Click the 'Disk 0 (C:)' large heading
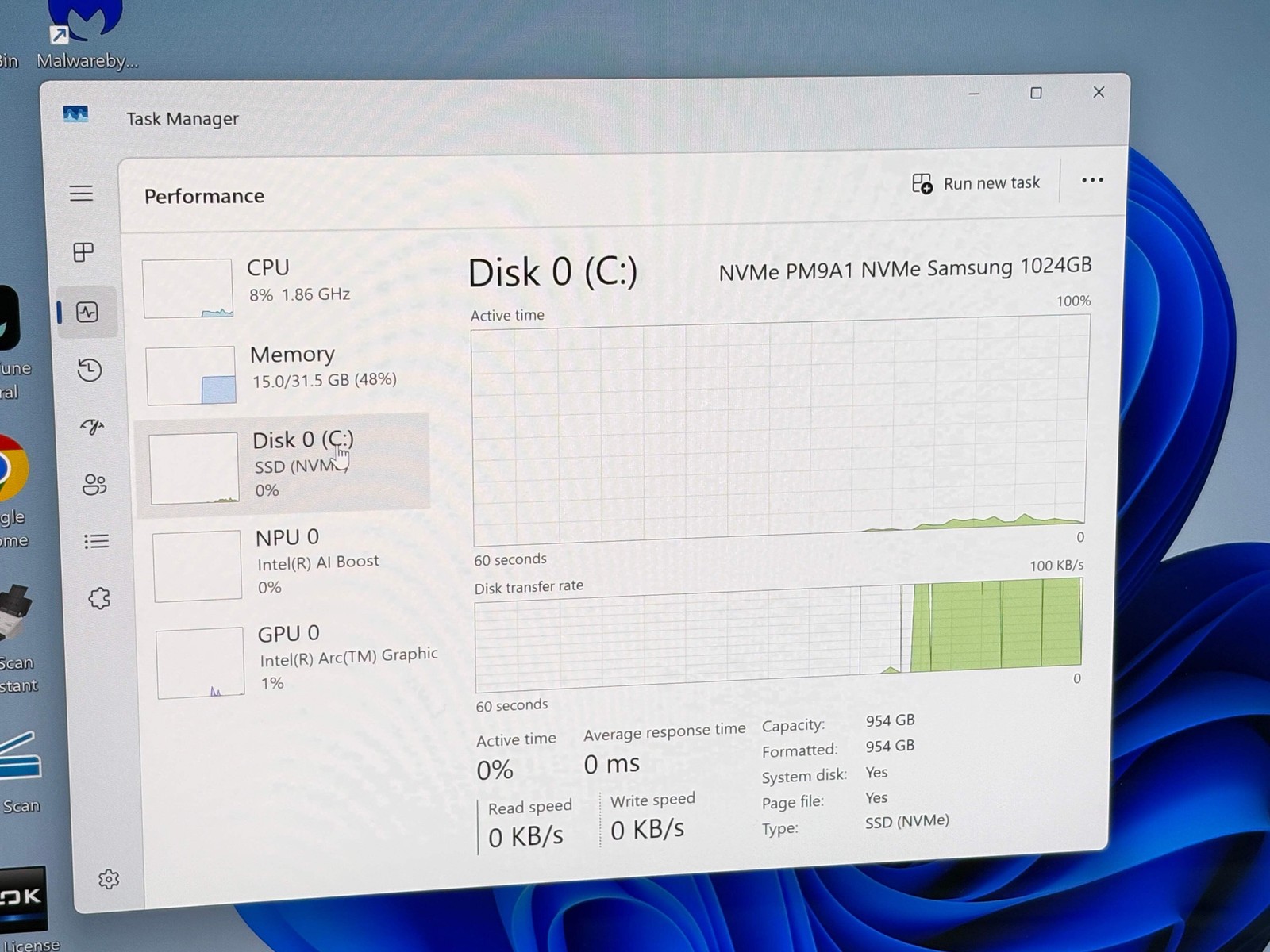1270x952 pixels. point(552,273)
